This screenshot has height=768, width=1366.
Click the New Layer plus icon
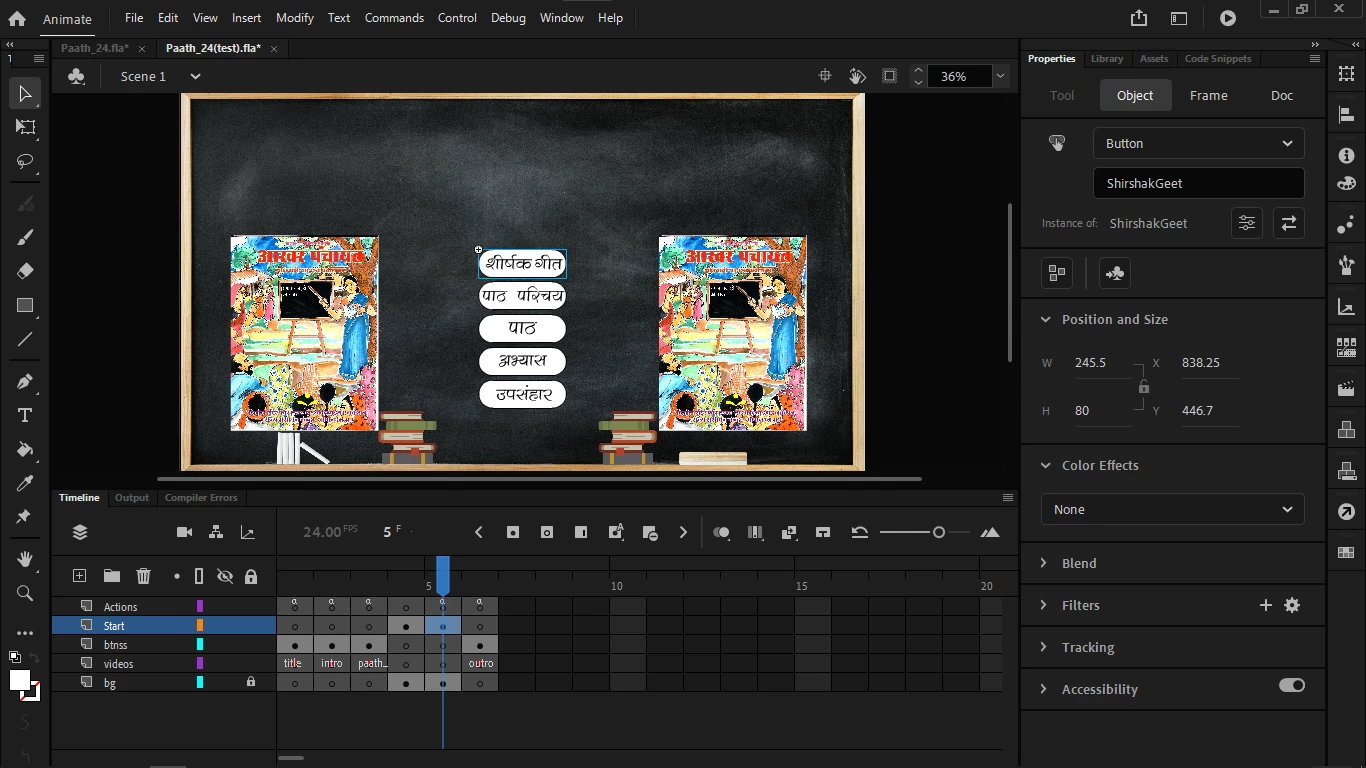click(79, 576)
